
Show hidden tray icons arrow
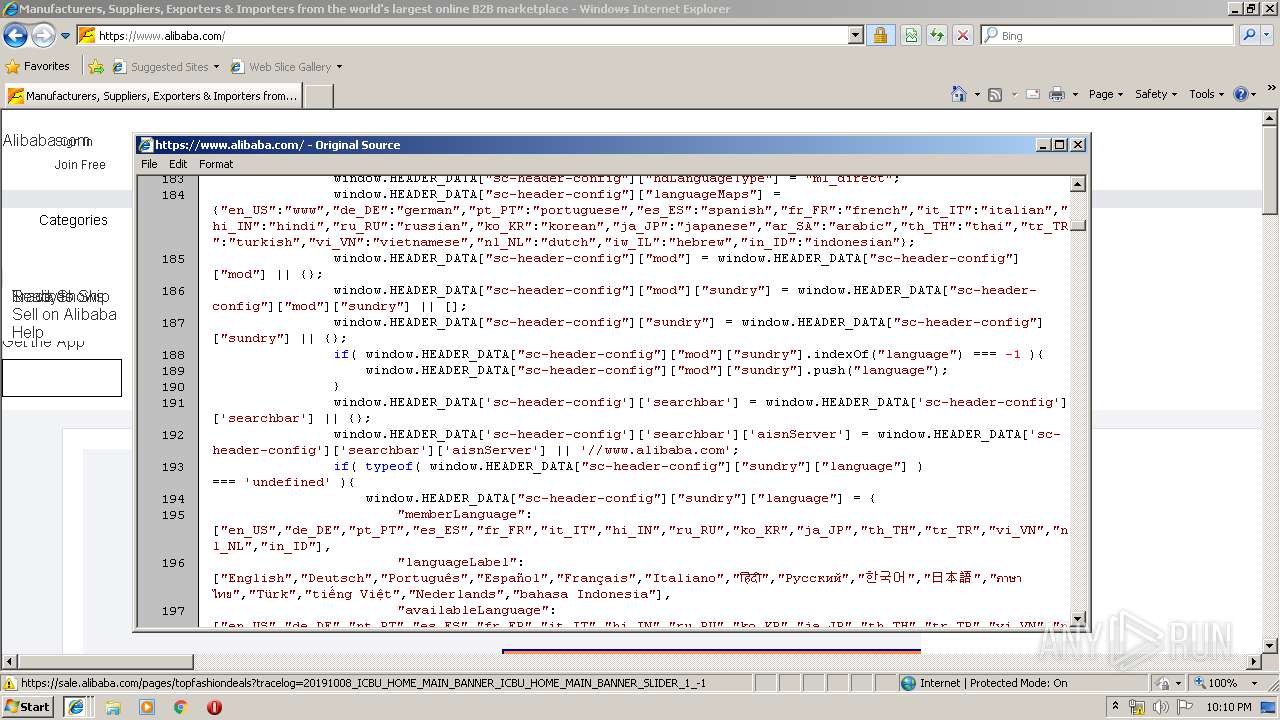[1117, 707]
